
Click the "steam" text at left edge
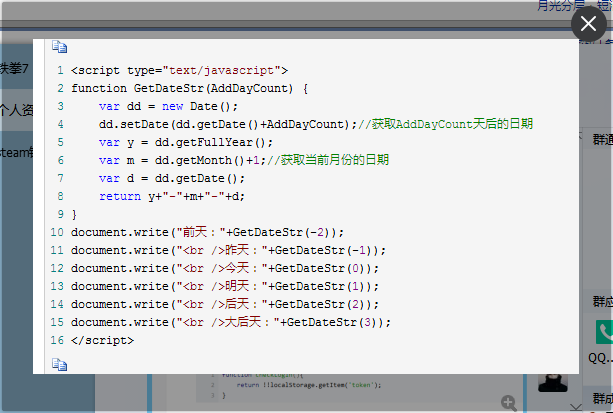15,153
